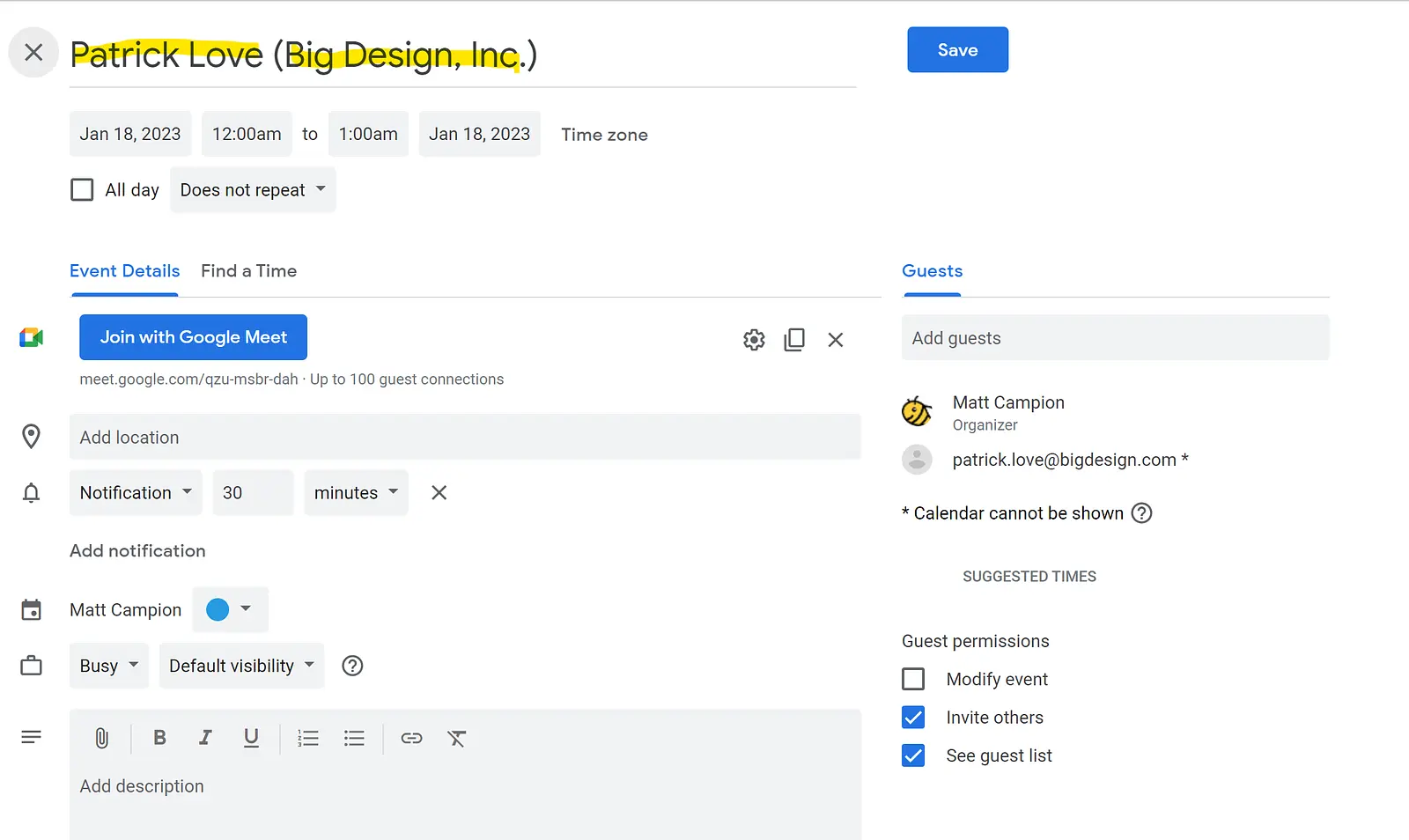Viewport: 1409px width, 840px height.
Task: Close the event editor with the X icon
Action: click(x=33, y=53)
